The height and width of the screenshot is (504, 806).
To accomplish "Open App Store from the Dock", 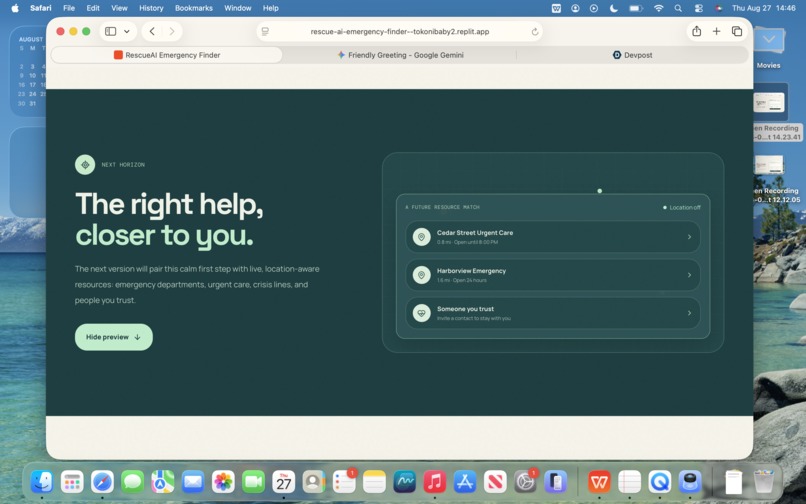I will pos(465,482).
